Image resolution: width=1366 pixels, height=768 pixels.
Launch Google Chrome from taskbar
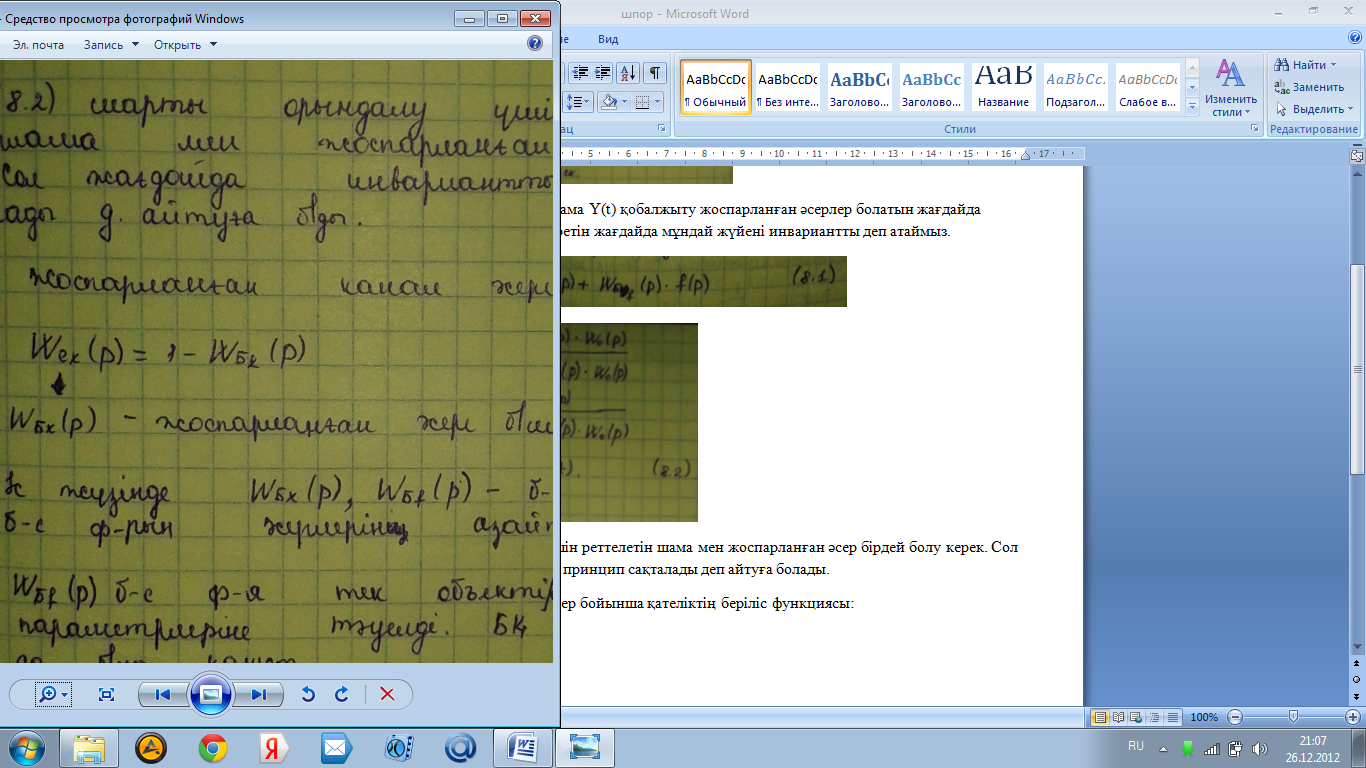[212, 748]
